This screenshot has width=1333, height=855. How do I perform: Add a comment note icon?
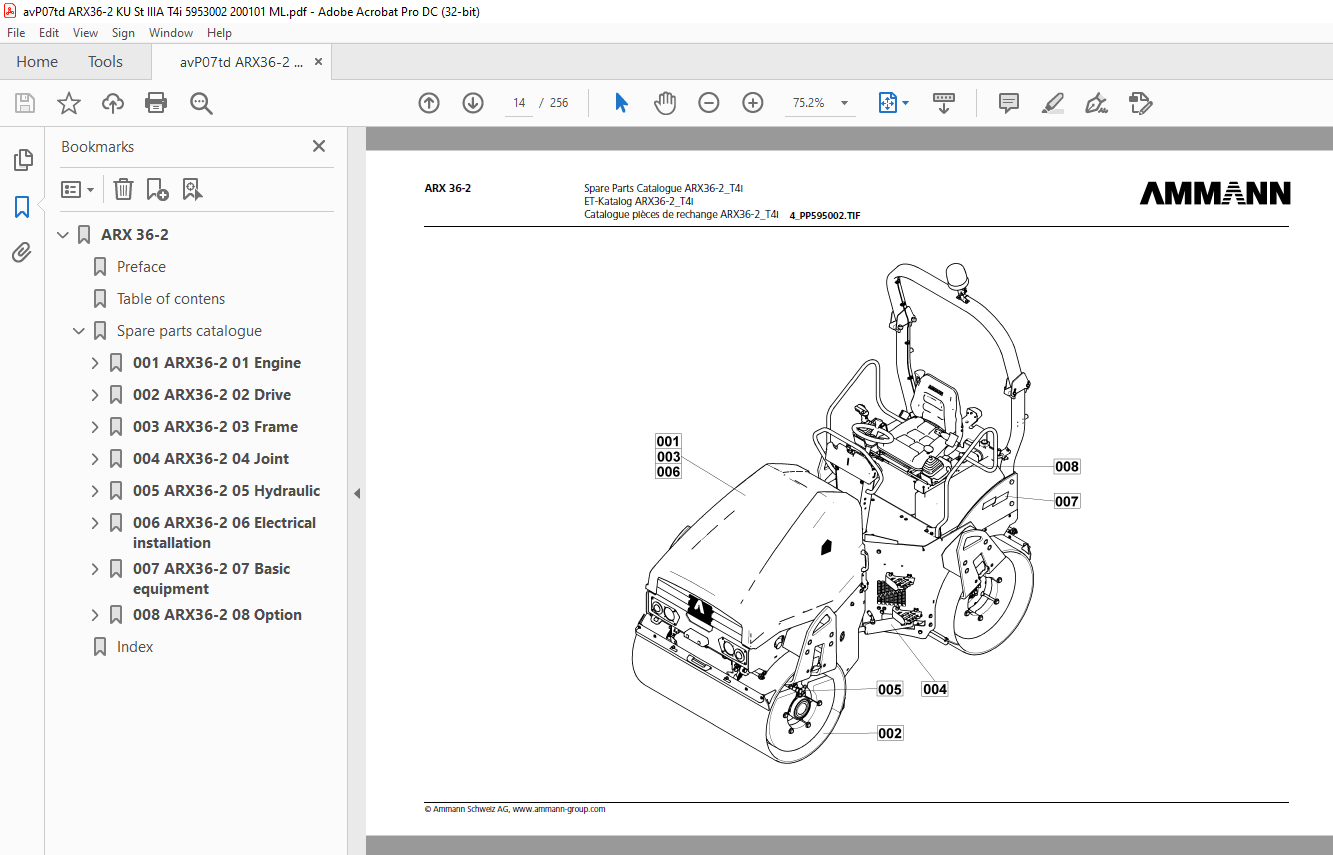point(1009,103)
